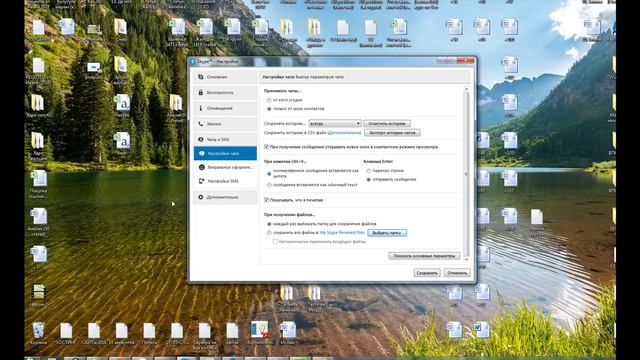The image size is (640, 360).
Task: Toggle "Показывать, что я печатаю" checkbox
Action: tap(267, 200)
